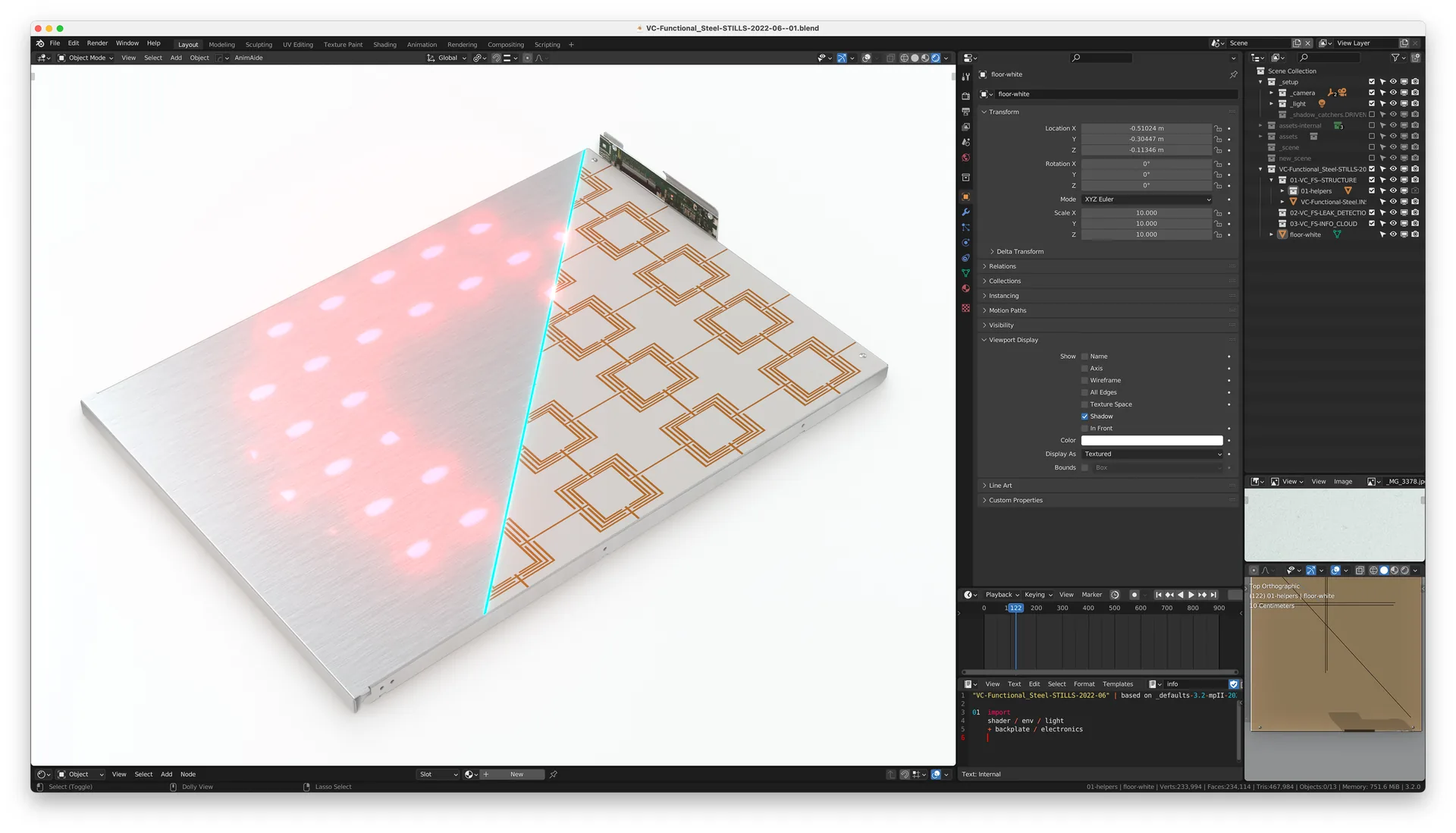Exclude _light collection via its checkbox
Viewport: 1456px width, 833px height.
(x=1371, y=104)
